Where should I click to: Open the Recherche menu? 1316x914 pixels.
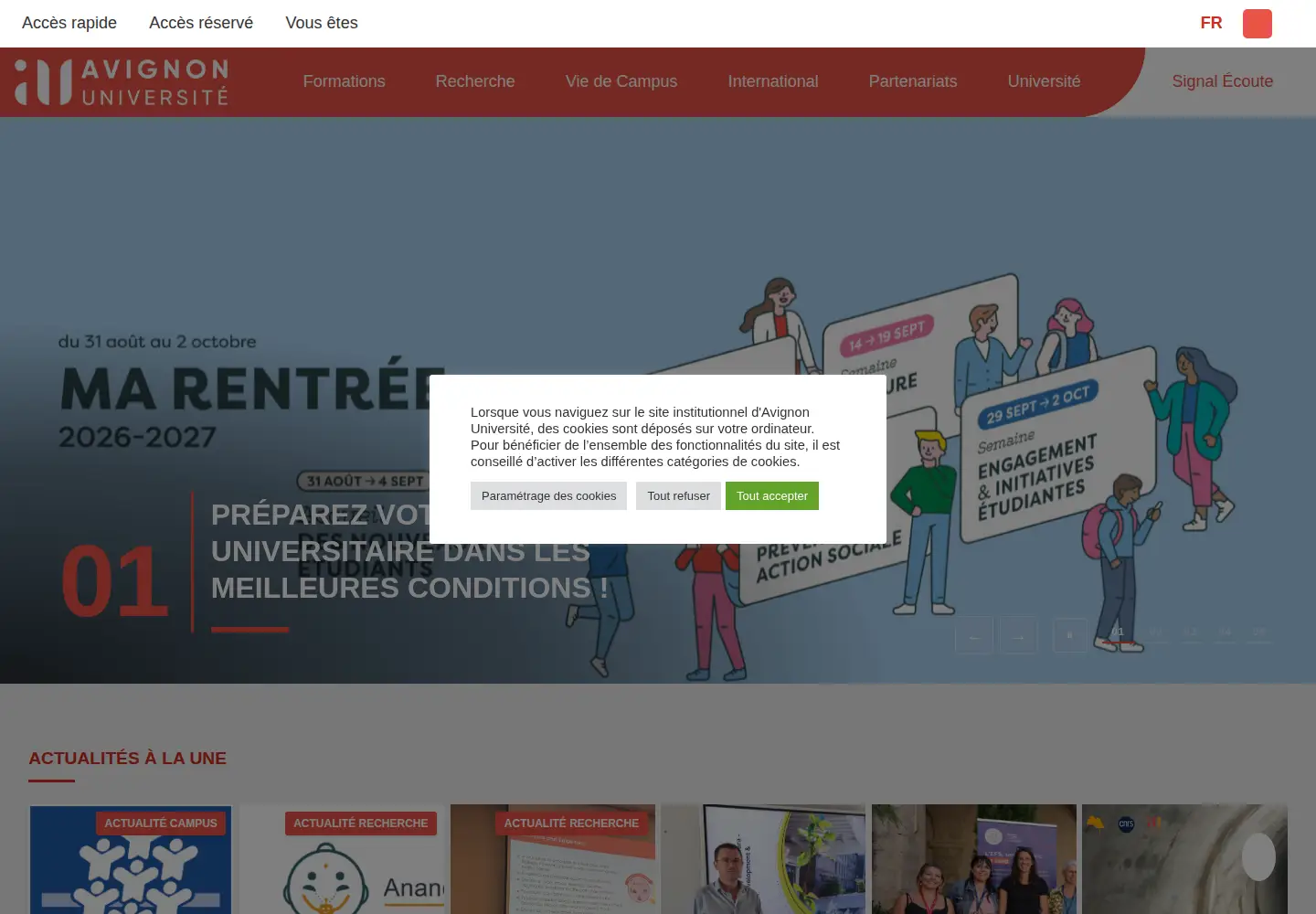click(475, 81)
